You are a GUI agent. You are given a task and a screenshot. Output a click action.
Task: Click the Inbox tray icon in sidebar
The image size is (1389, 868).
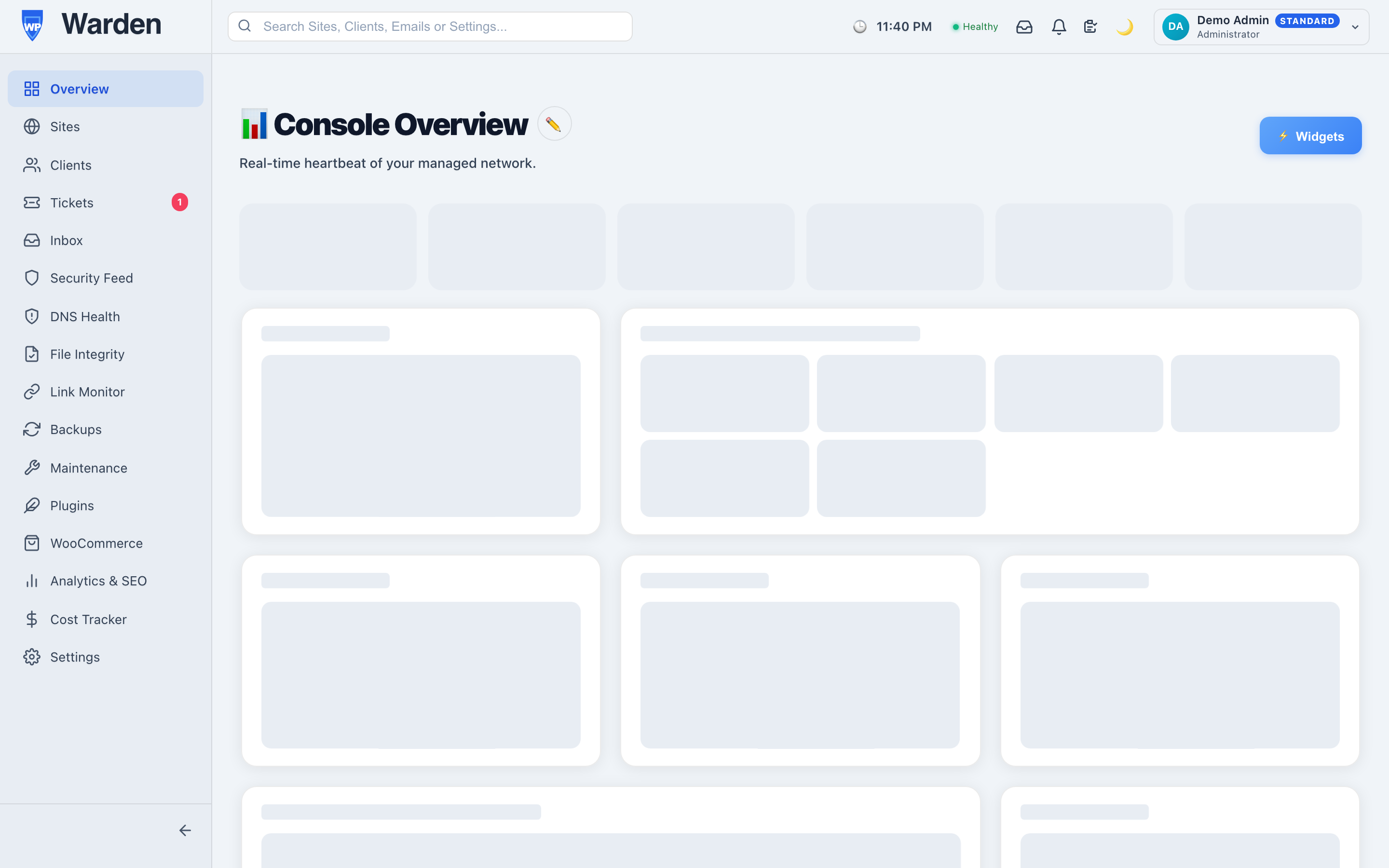[x=31, y=241]
